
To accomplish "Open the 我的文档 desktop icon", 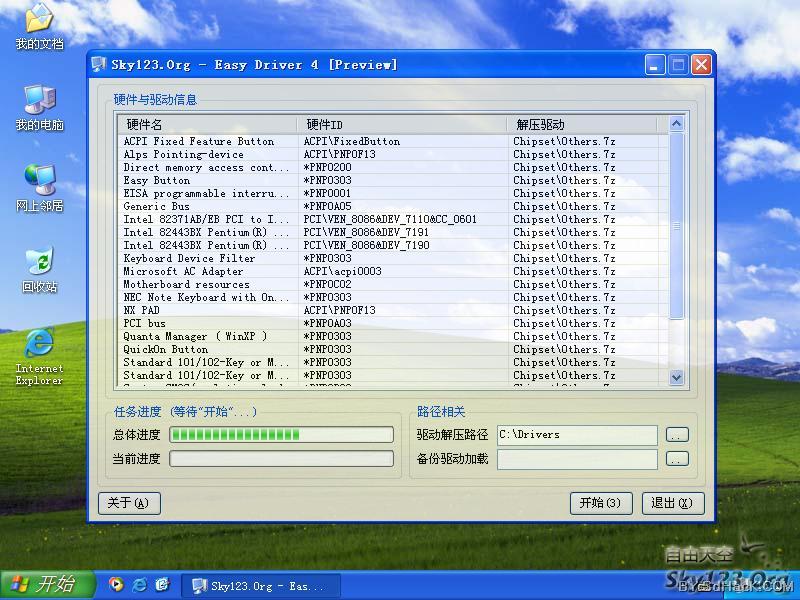I will pyautogui.click(x=39, y=27).
